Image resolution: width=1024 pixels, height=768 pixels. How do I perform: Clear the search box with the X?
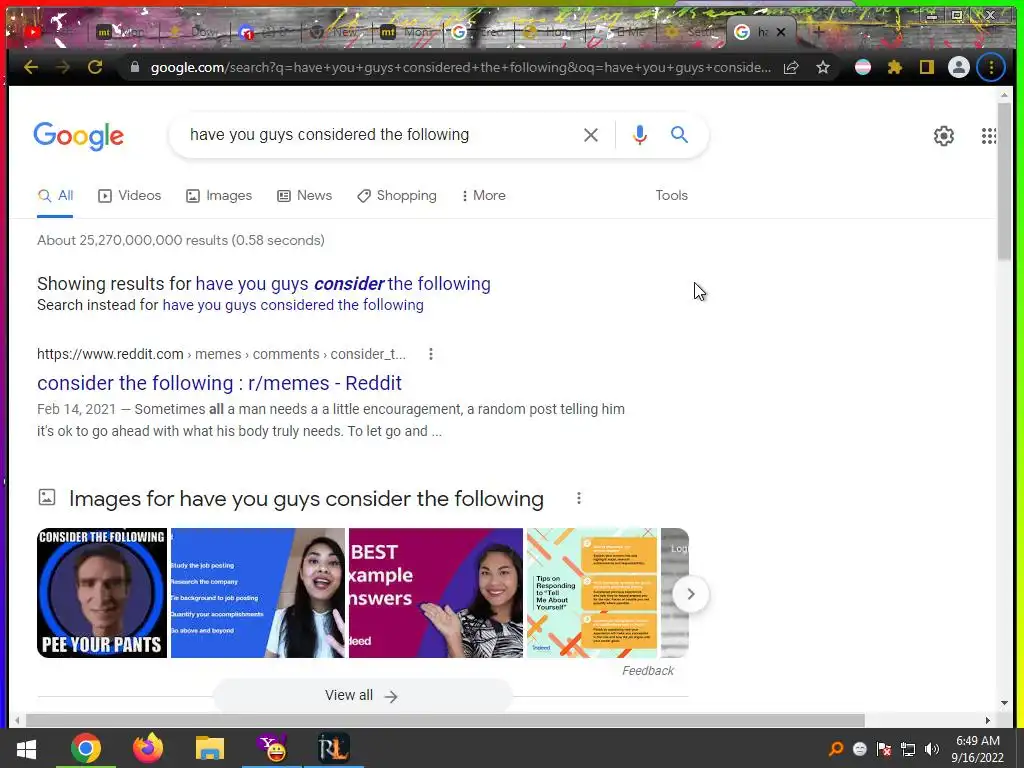click(590, 135)
